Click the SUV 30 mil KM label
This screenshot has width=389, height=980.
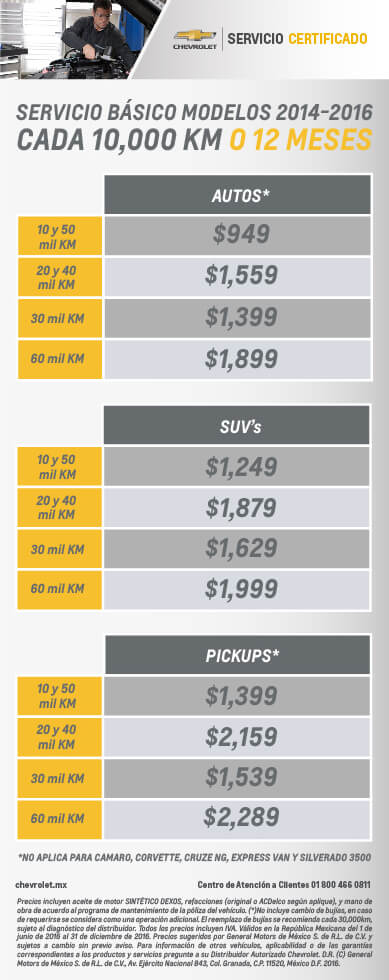(60, 549)
